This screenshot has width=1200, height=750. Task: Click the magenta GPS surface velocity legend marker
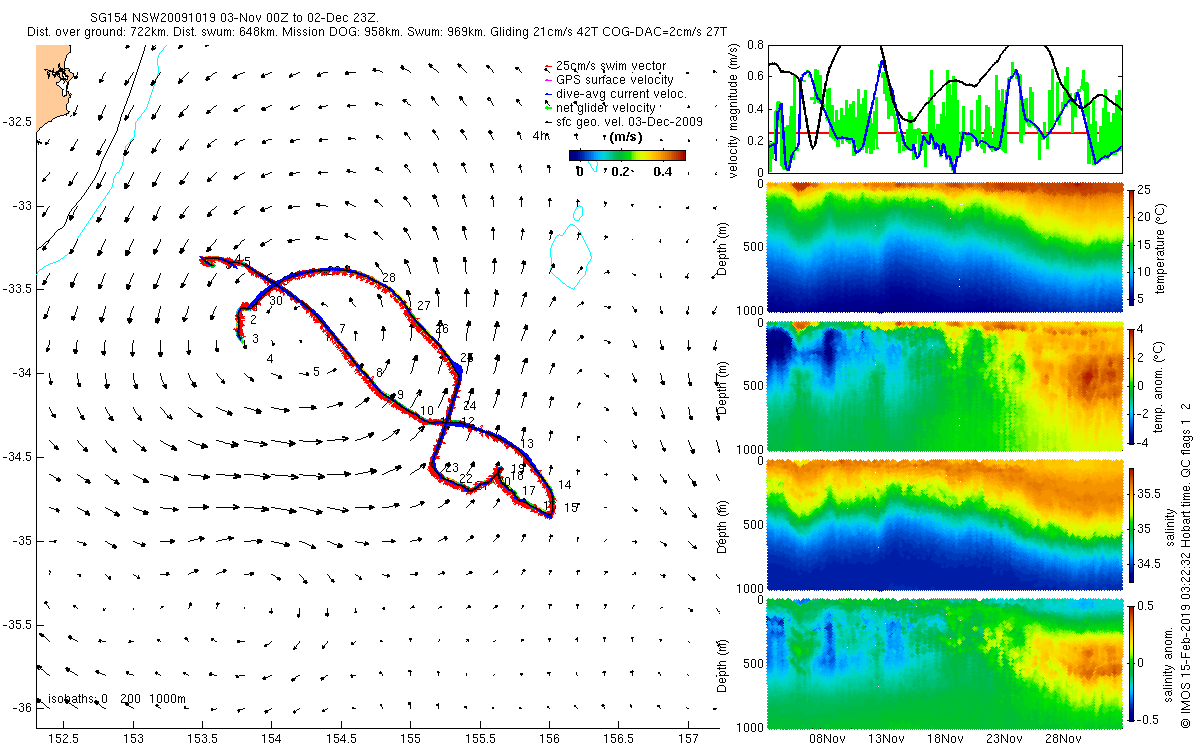tap(549, 80)
